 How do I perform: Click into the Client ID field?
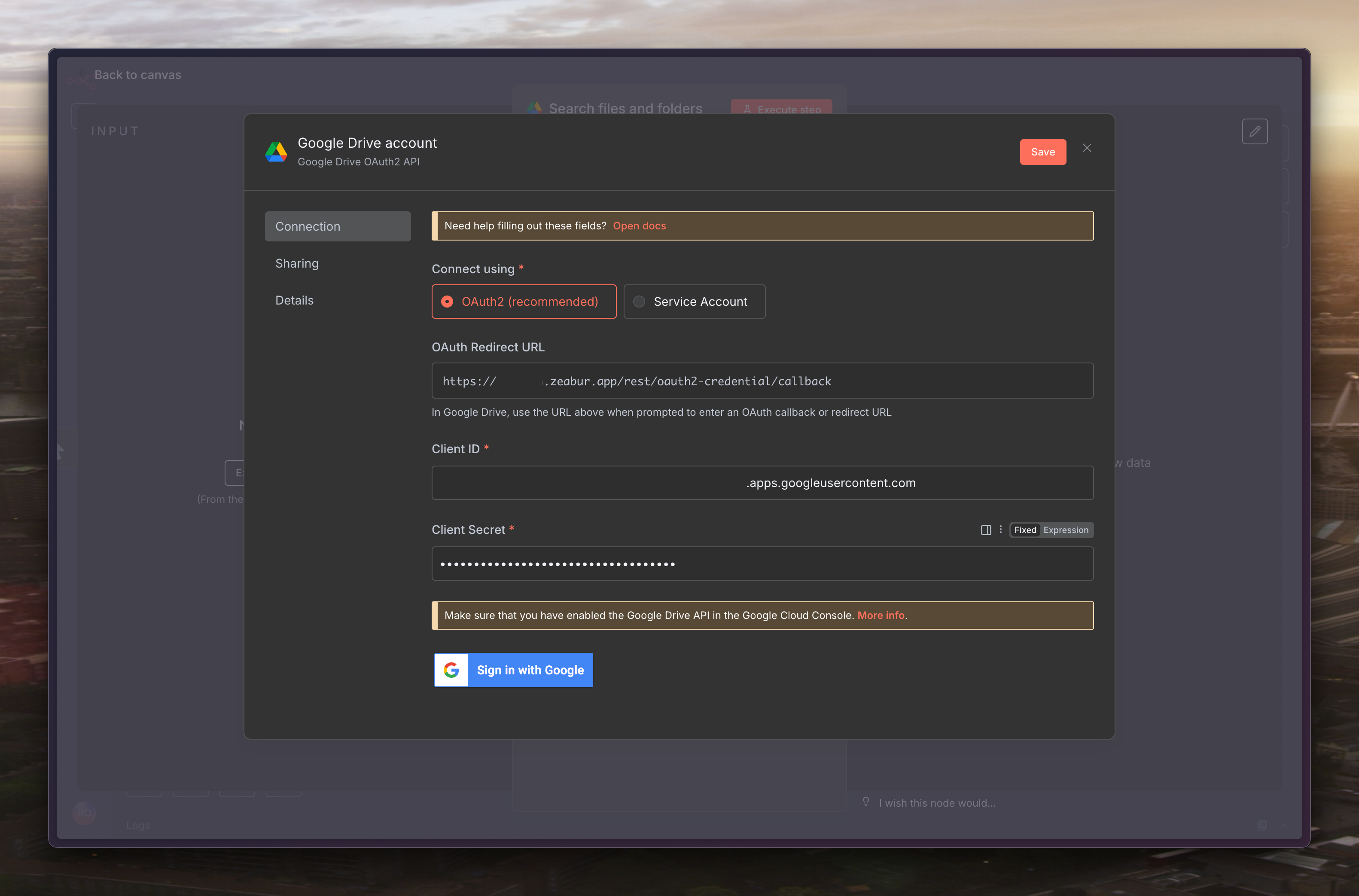point(762,483)
